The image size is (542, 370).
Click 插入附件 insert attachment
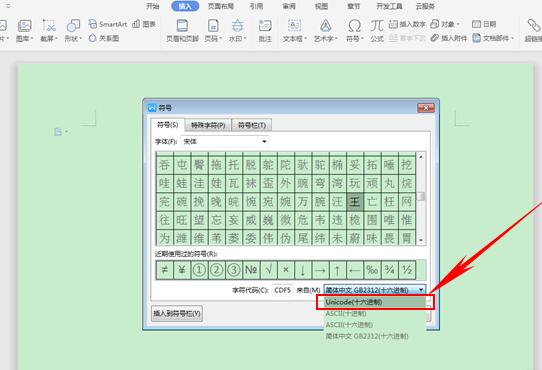coord(449,38)
